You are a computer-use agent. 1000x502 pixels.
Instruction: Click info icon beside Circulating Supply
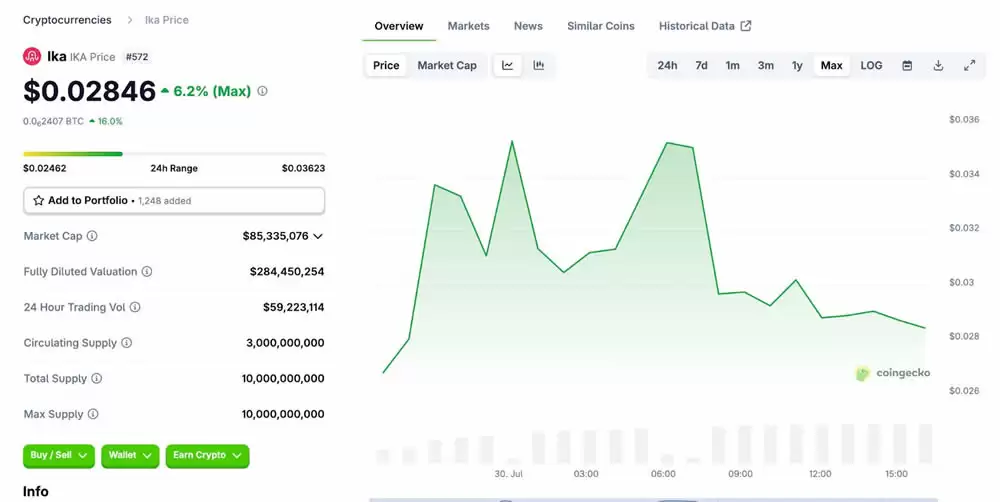click(126, 343)
